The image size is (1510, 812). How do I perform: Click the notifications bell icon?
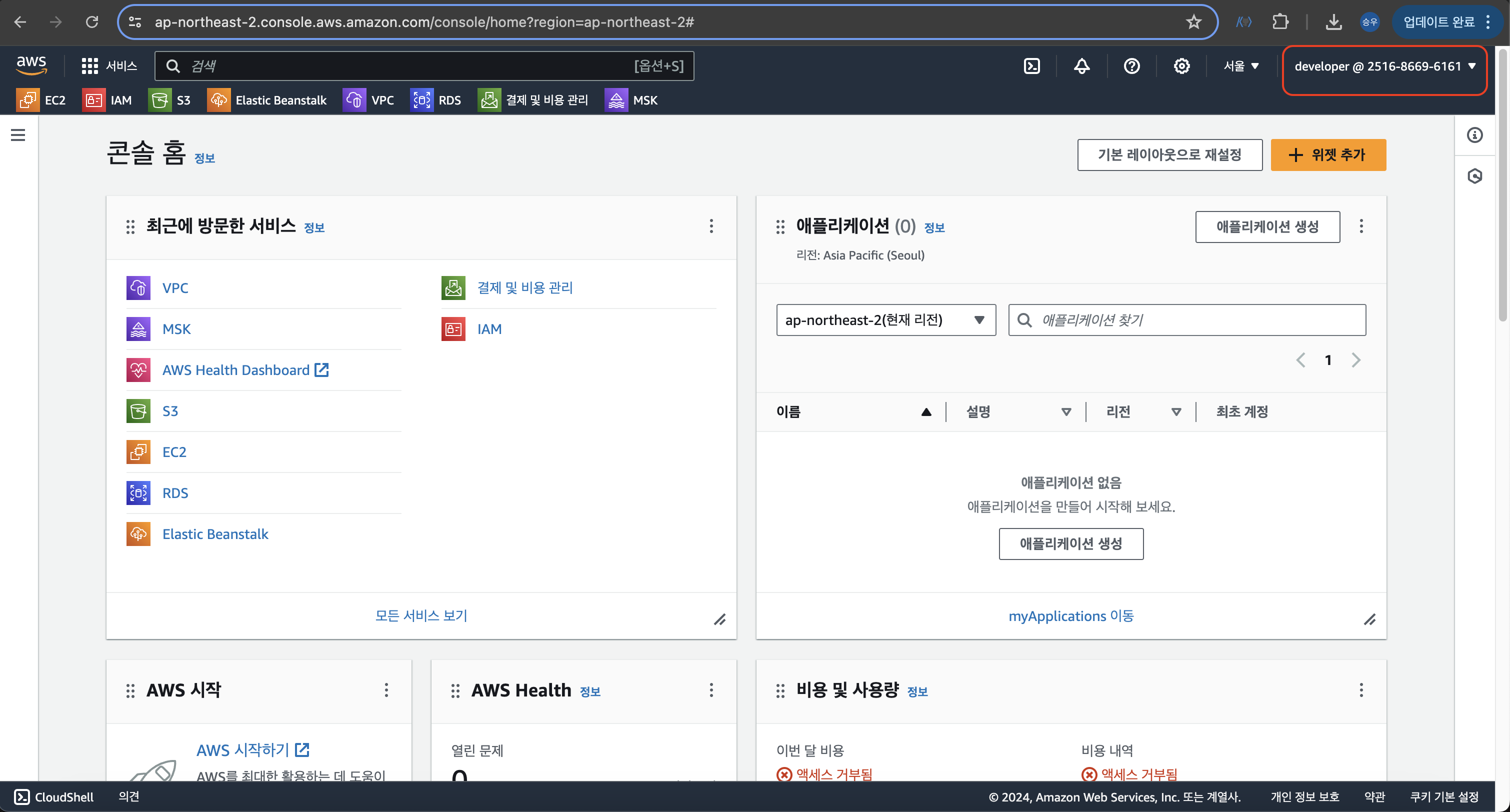(1081, 65)
